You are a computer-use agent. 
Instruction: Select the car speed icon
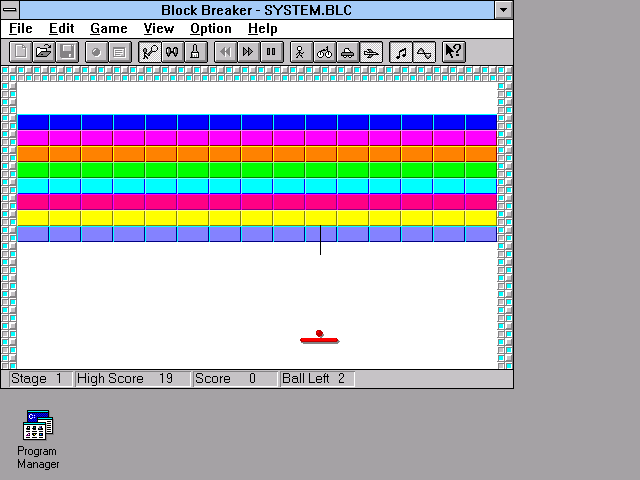coord(347,51)
